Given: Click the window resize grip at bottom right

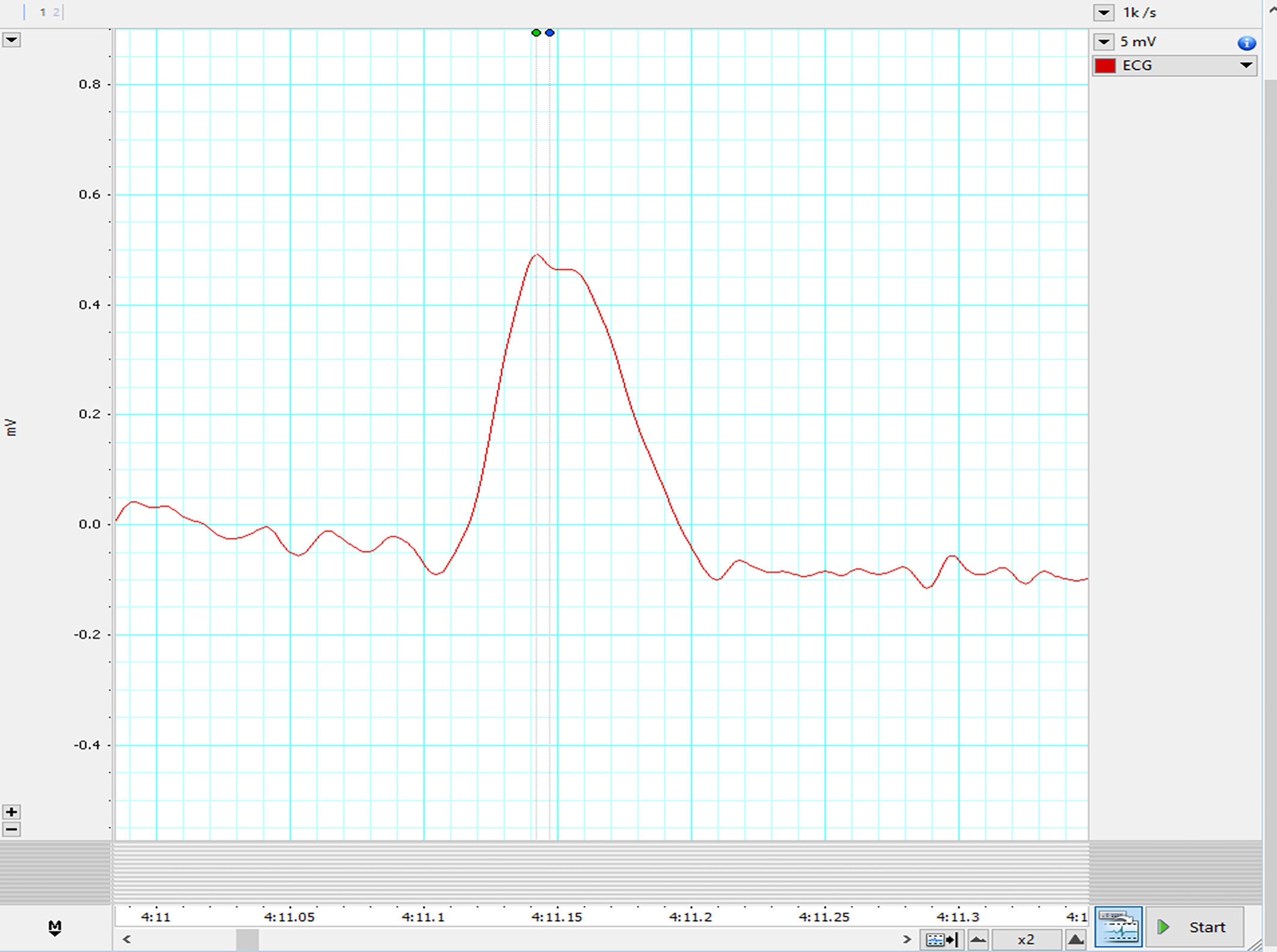Looking at the screenshot, I should [x=1255, y=944].
